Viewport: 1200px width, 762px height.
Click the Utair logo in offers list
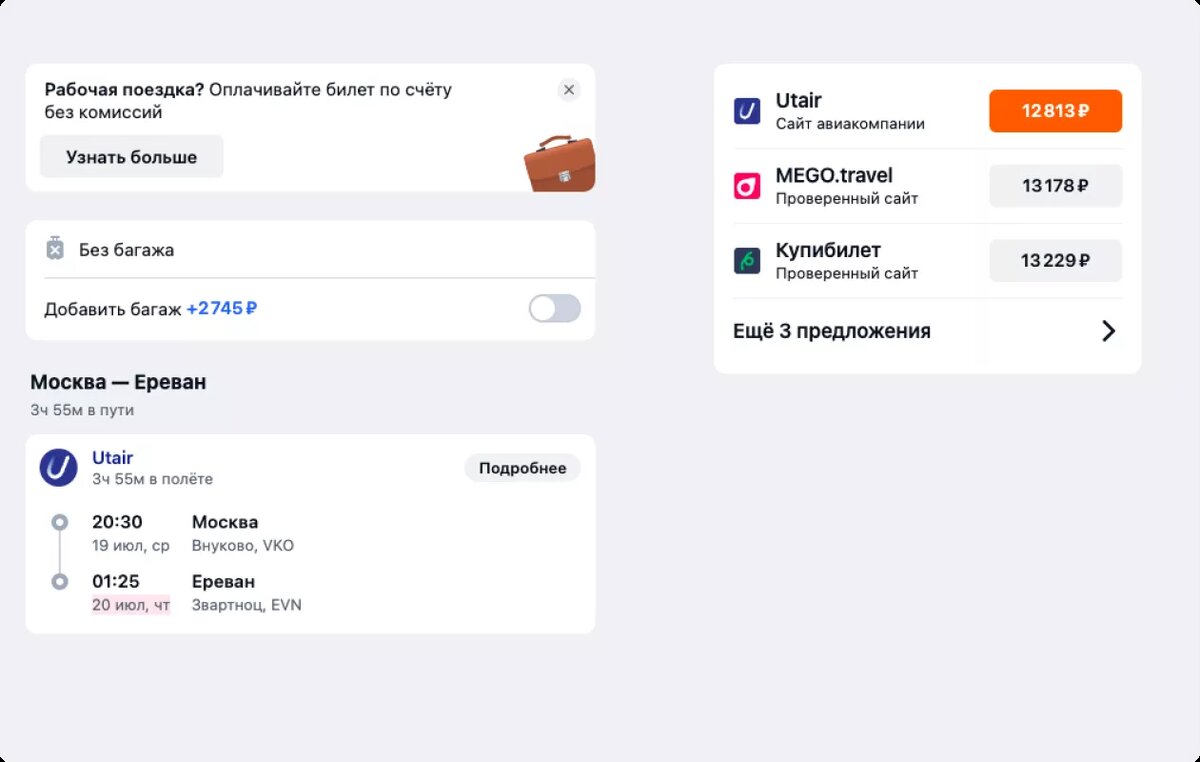747,111
